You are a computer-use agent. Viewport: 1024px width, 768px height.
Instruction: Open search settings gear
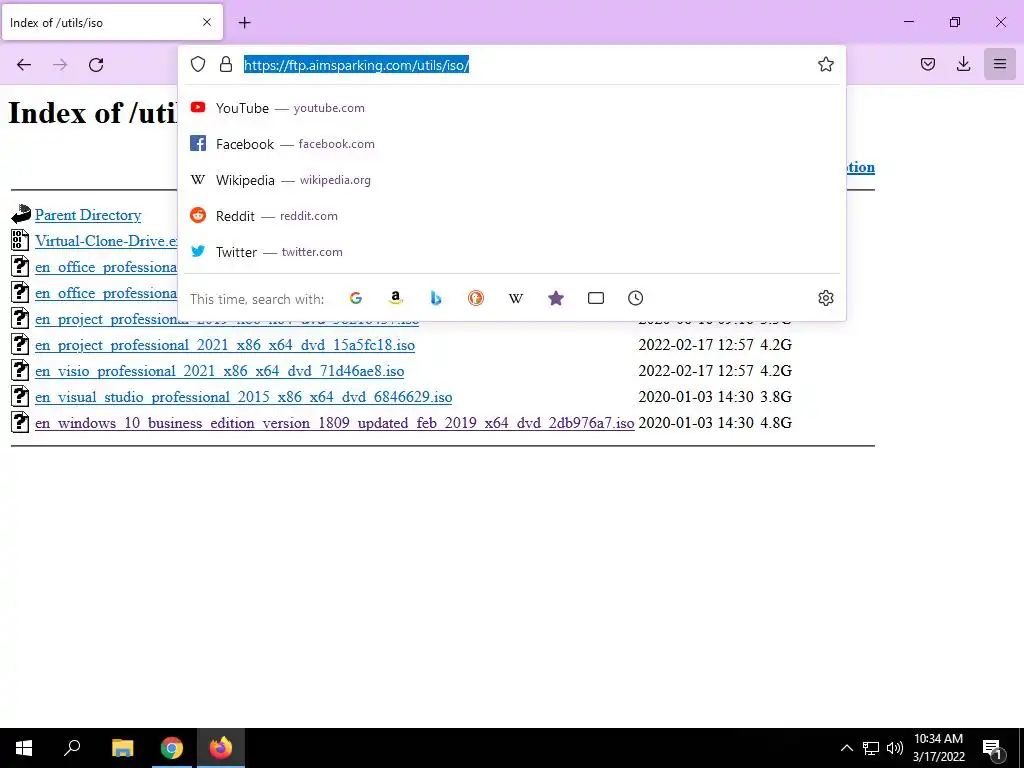(x=825, y=298)
